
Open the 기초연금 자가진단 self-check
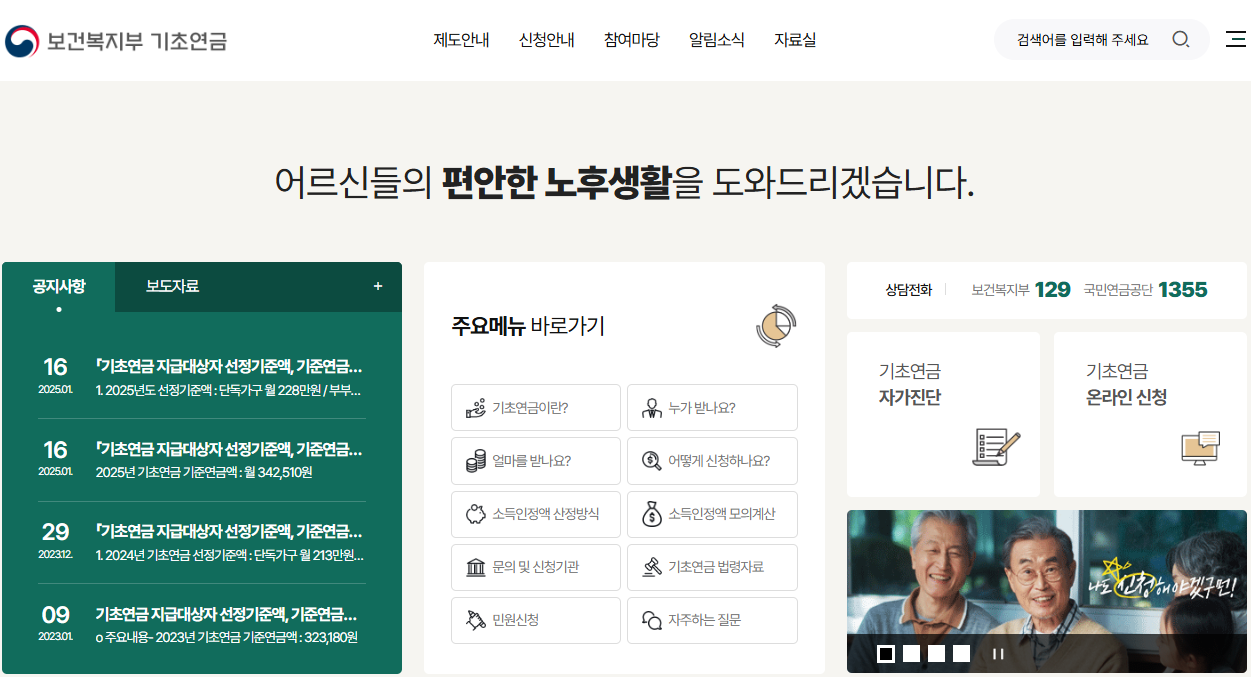click(x=943, y=414)
